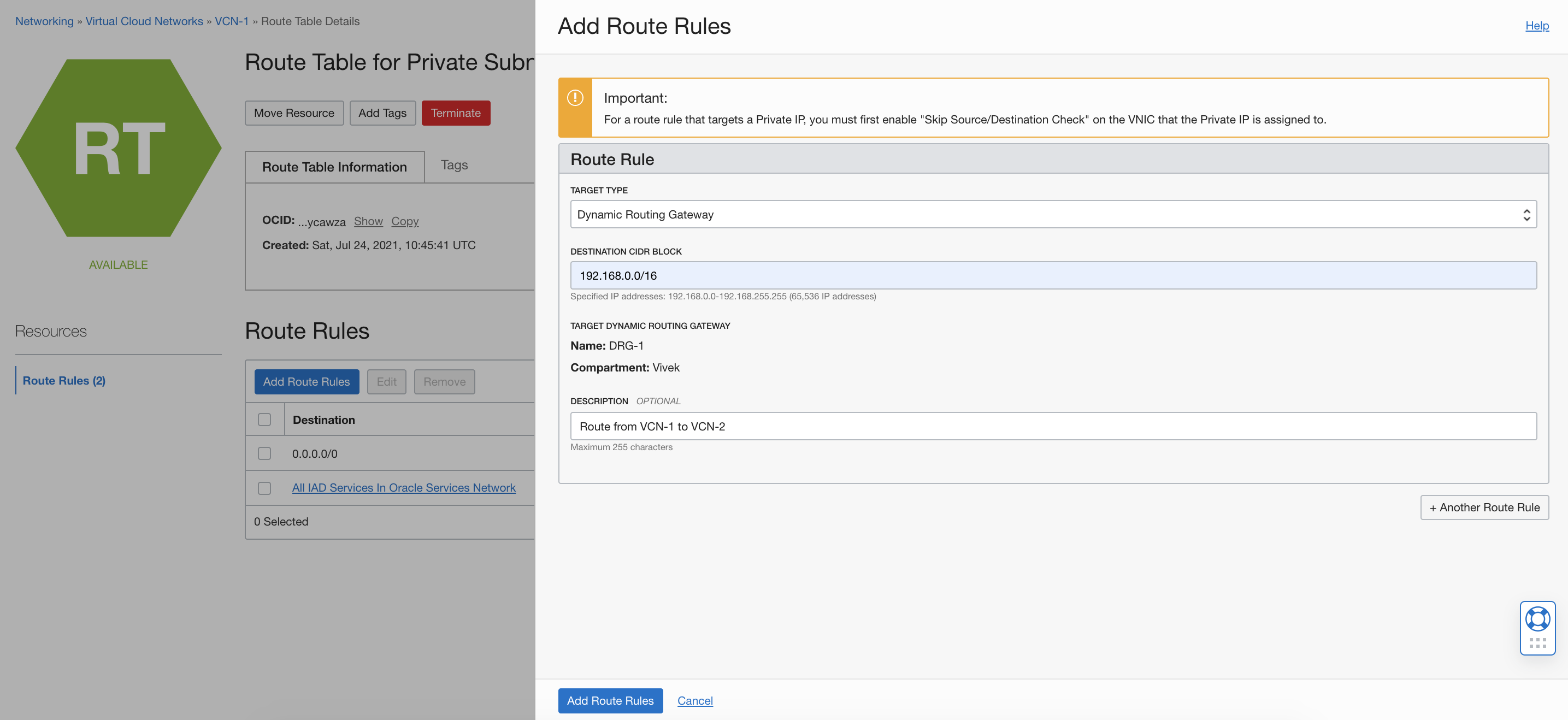Copy the route table OCID
This screenshot has width=1568, height=720.
405,221
